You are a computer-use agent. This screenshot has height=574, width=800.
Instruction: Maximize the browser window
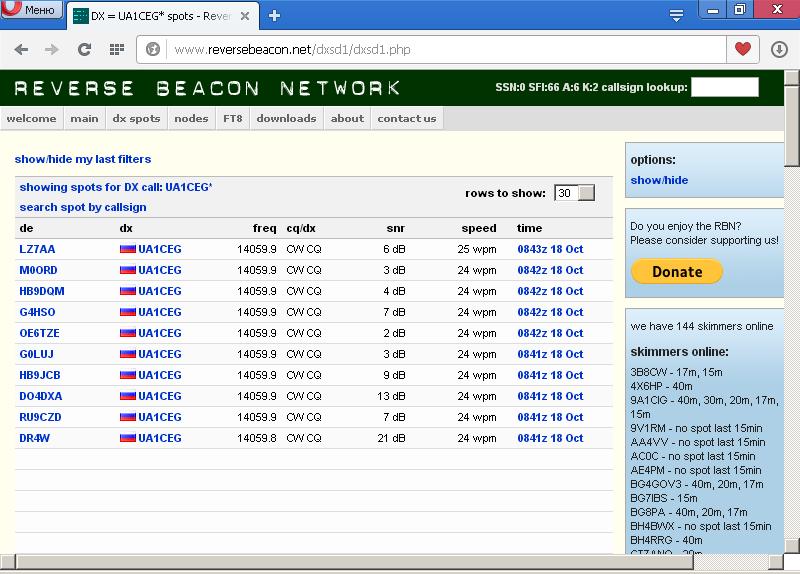click(739, 10)
